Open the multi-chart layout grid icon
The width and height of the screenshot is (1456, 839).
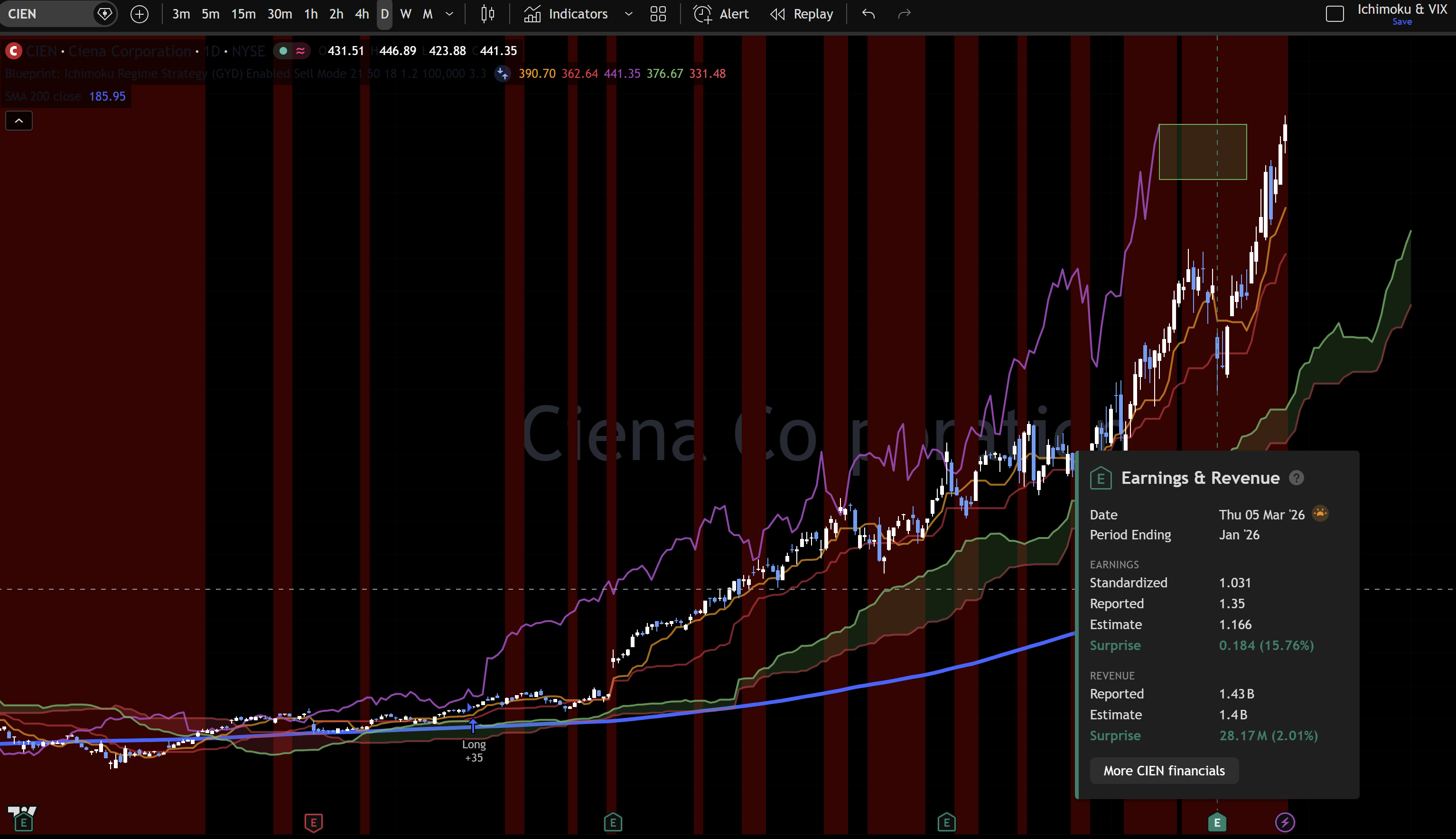coord(658,14)
